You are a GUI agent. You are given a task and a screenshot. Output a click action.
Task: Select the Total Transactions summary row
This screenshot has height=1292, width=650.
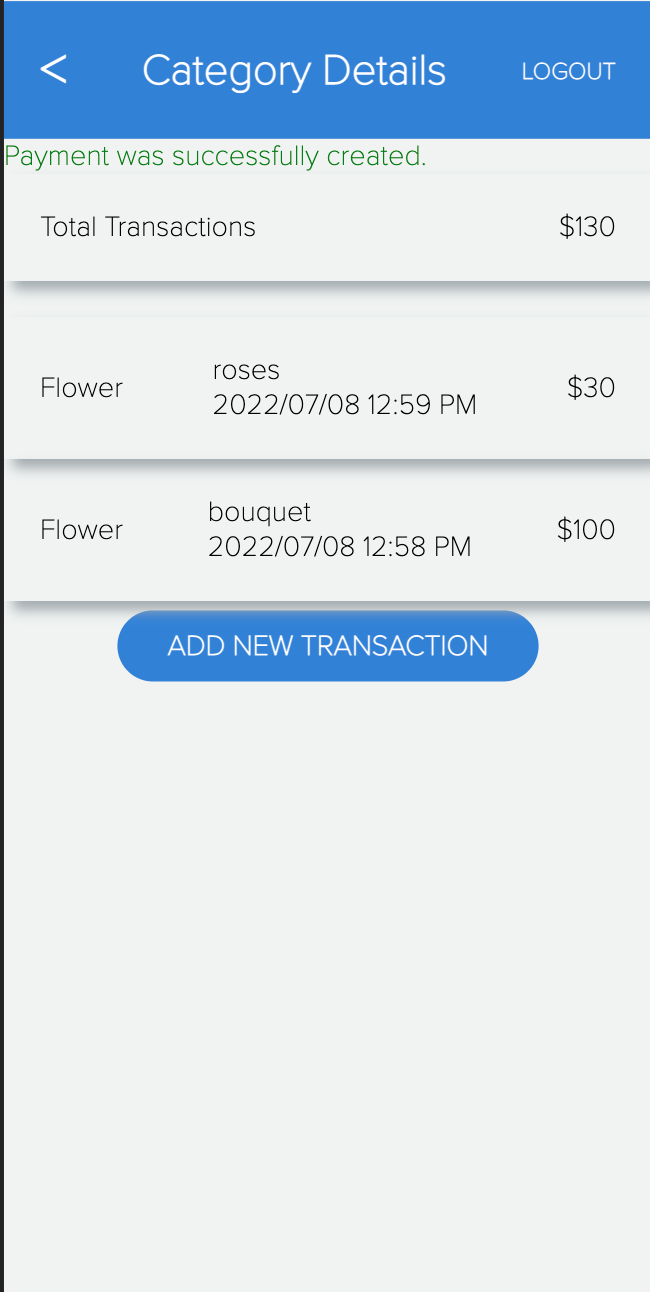pyautogui.click(x=325, y=227)
